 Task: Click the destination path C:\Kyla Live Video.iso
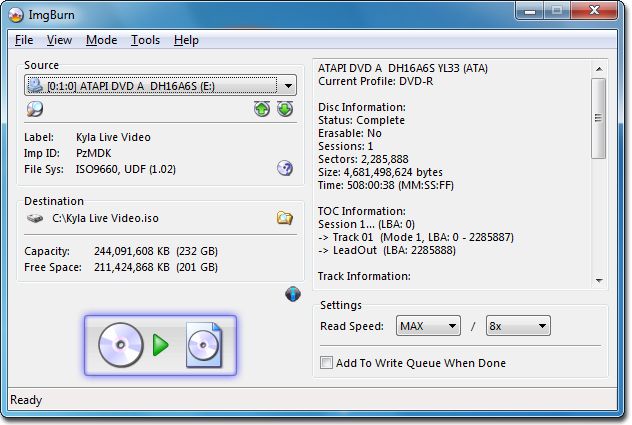[105, 218]
